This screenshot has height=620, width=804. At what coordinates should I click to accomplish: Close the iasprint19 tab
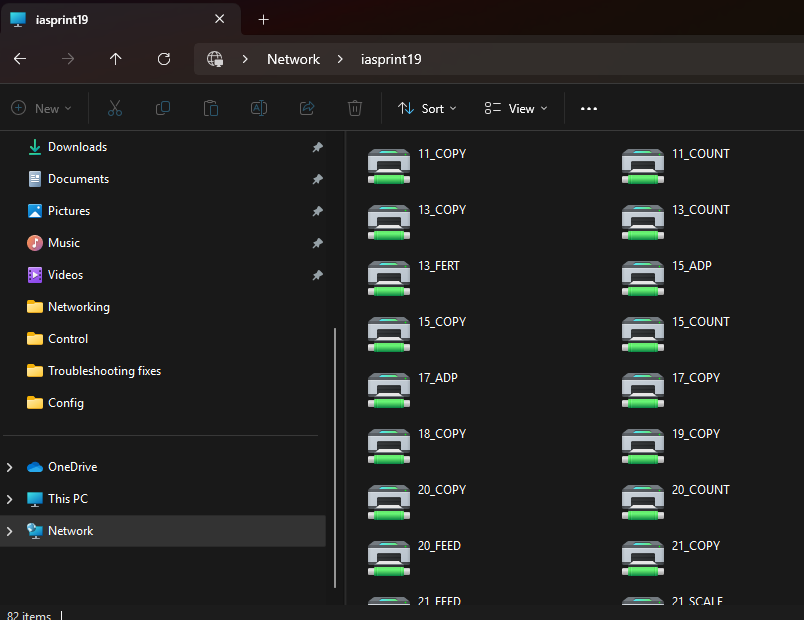tap(219, 19)
